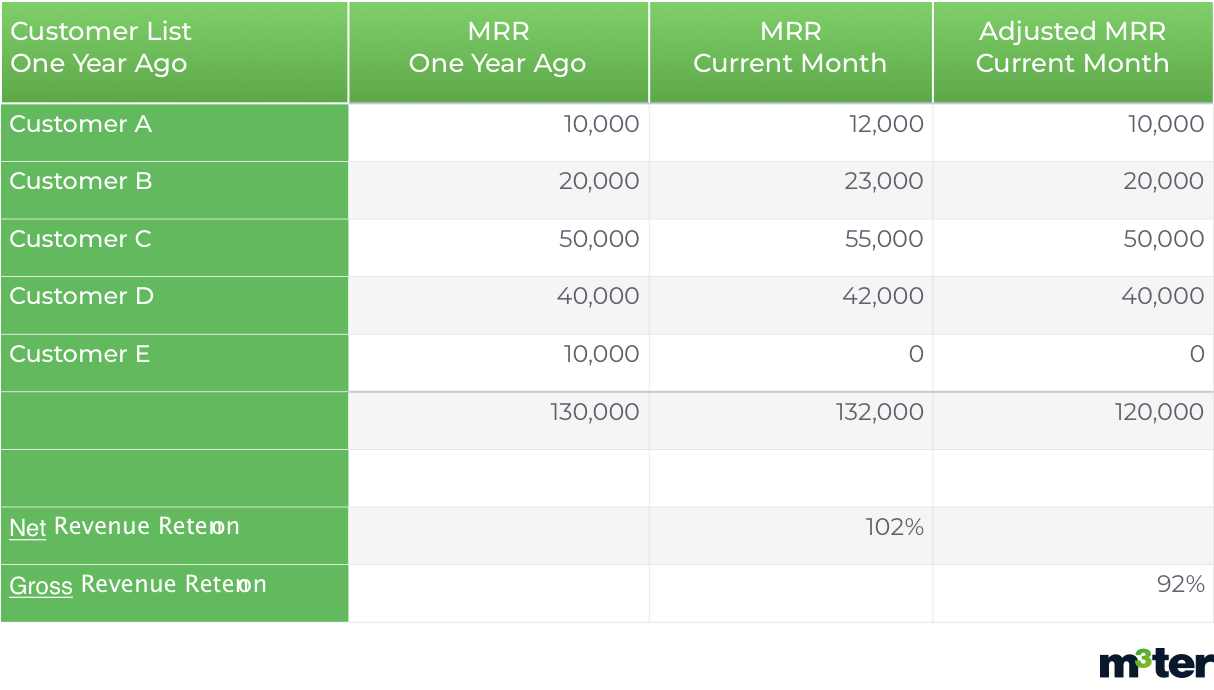This screenshot has height=690, width=1214.
Task: Click the MRR Current Month column header
Action: (x=789, y=48)
